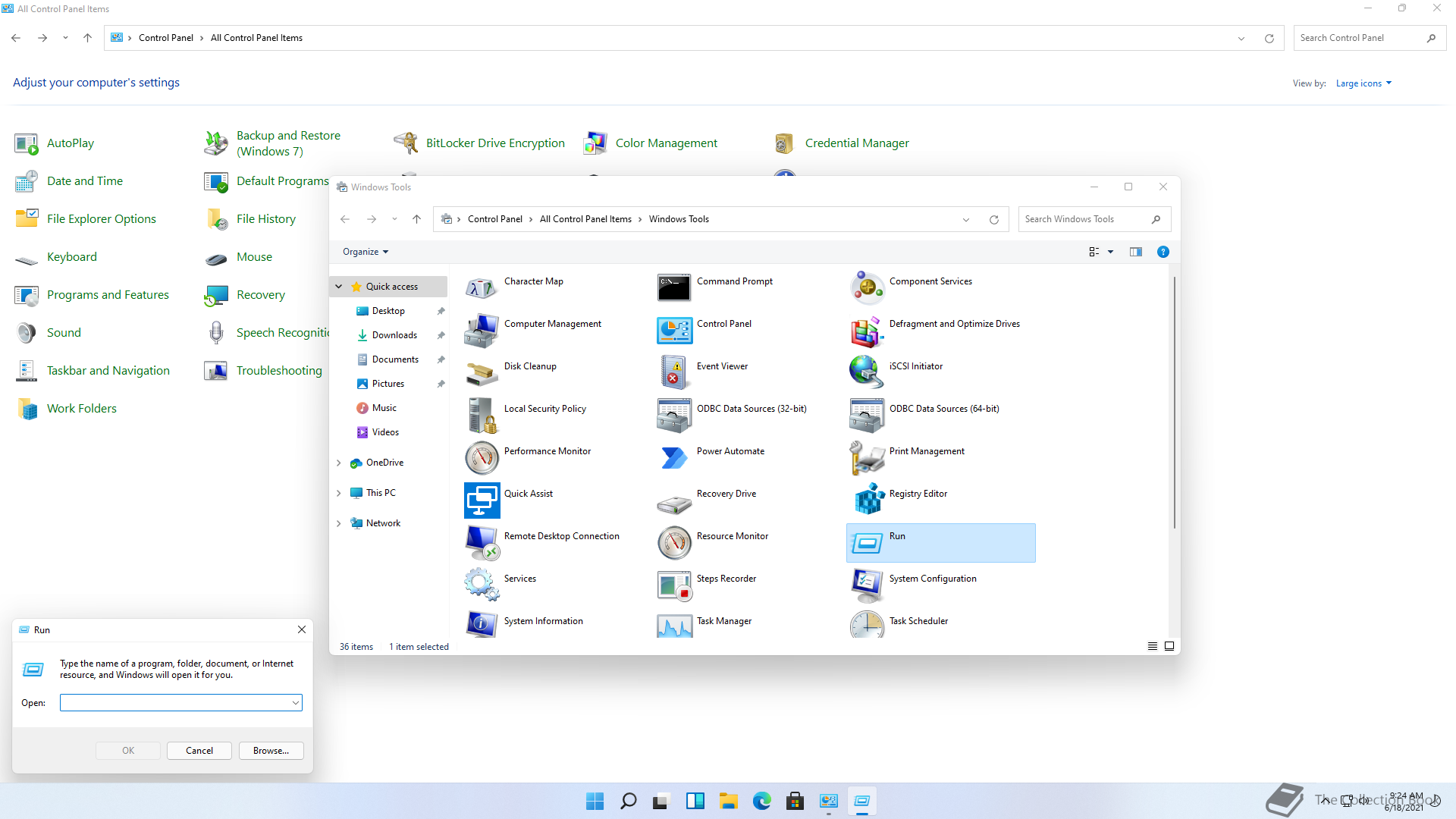The width and height of the screenshot is (1456, 819).
Task: Launch Command Prompt icon
Action: tap(674, 288)
